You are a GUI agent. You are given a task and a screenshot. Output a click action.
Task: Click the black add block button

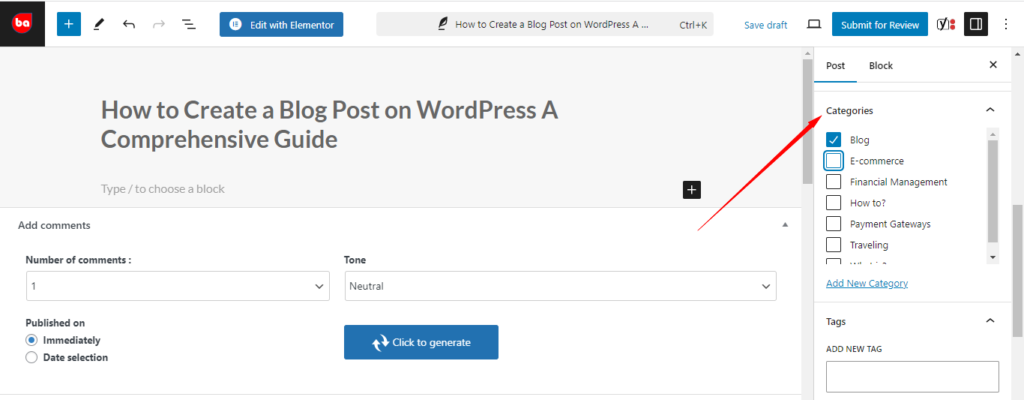pos(692,190)
